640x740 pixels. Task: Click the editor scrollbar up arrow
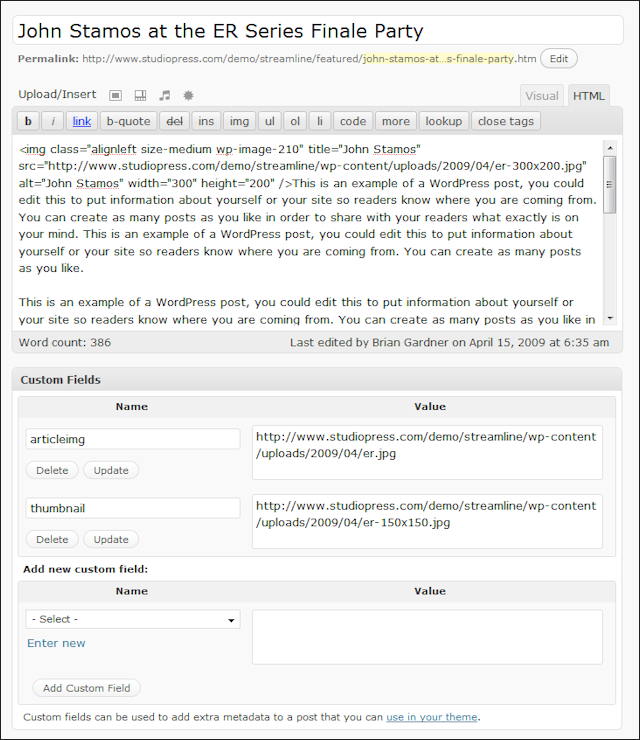pos(610,148)
